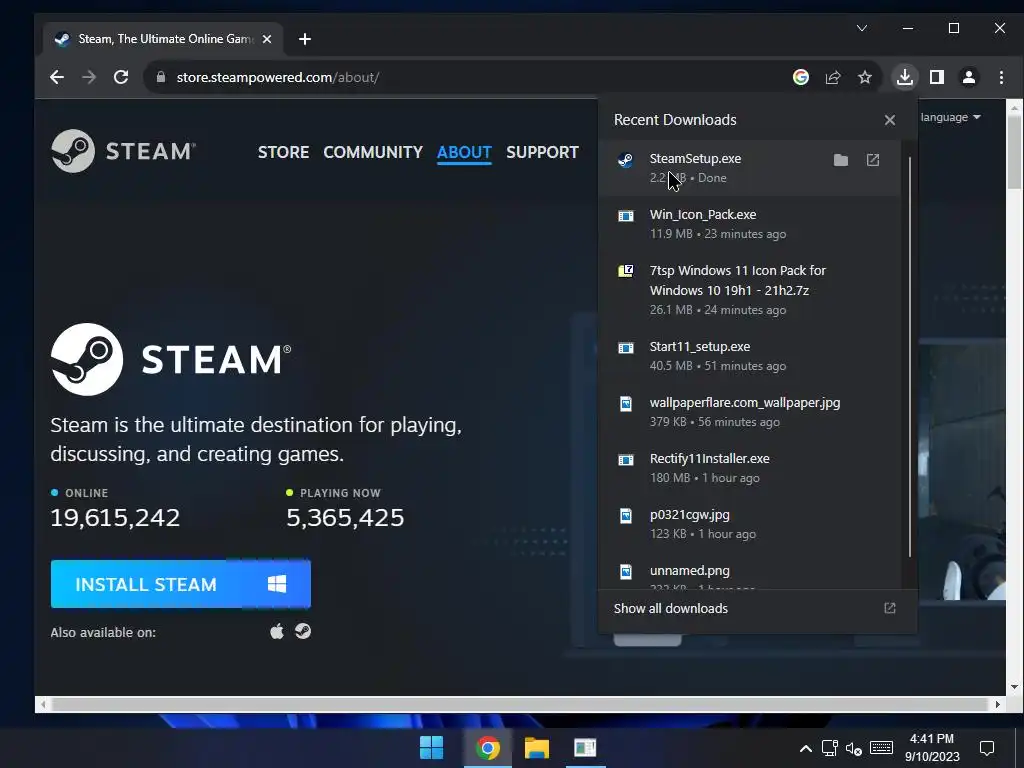The width and height of the screenshot is (1024, 768).
Task: Open p0321cgw.jpg download entry
Action: click(749, 524)
